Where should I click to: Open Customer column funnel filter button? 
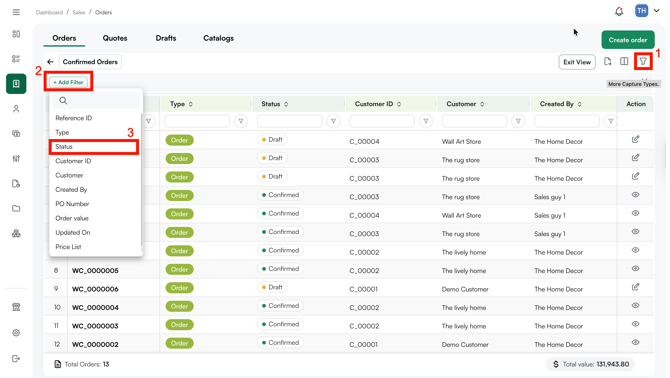518,121
